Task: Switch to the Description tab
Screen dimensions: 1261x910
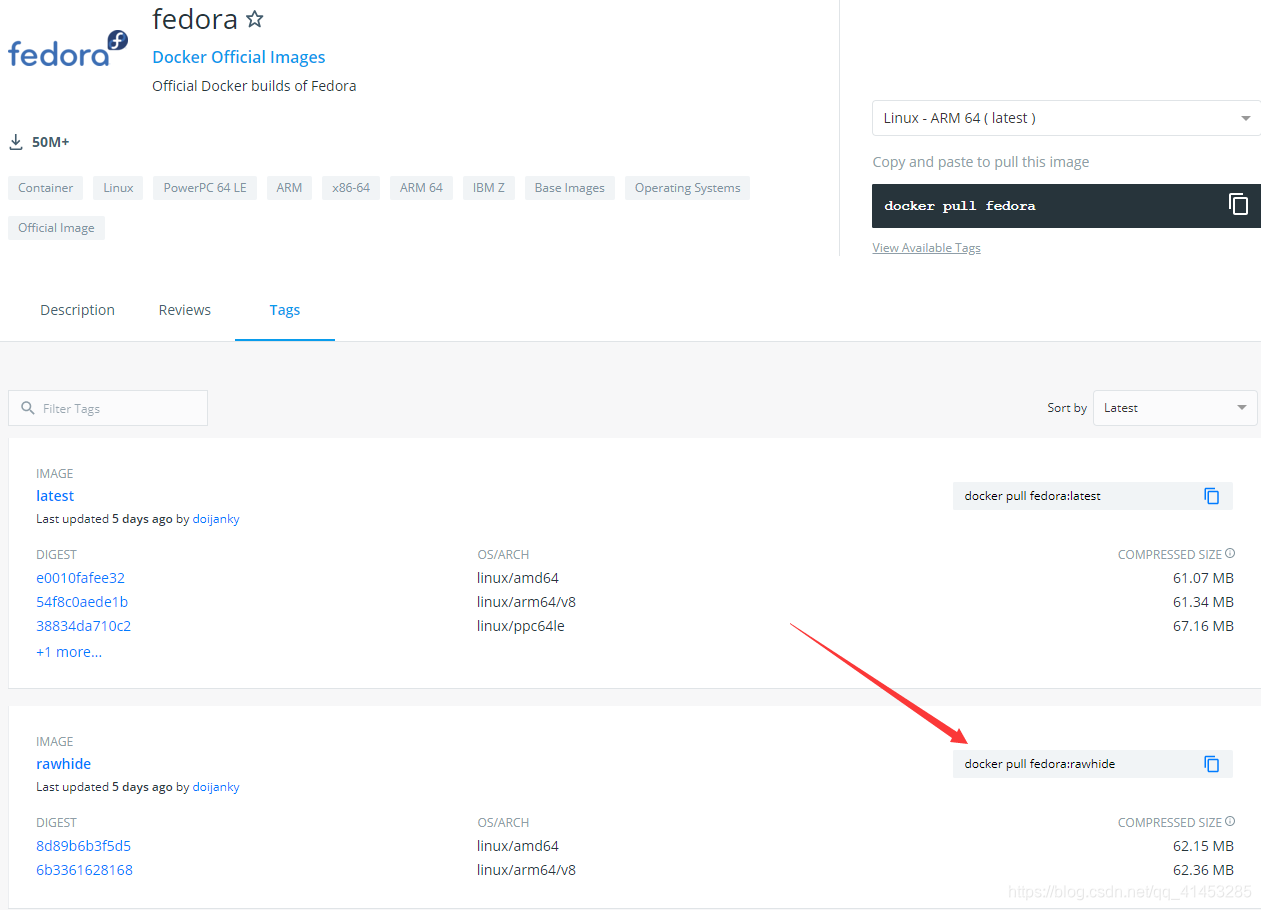Action: (77, 310)
